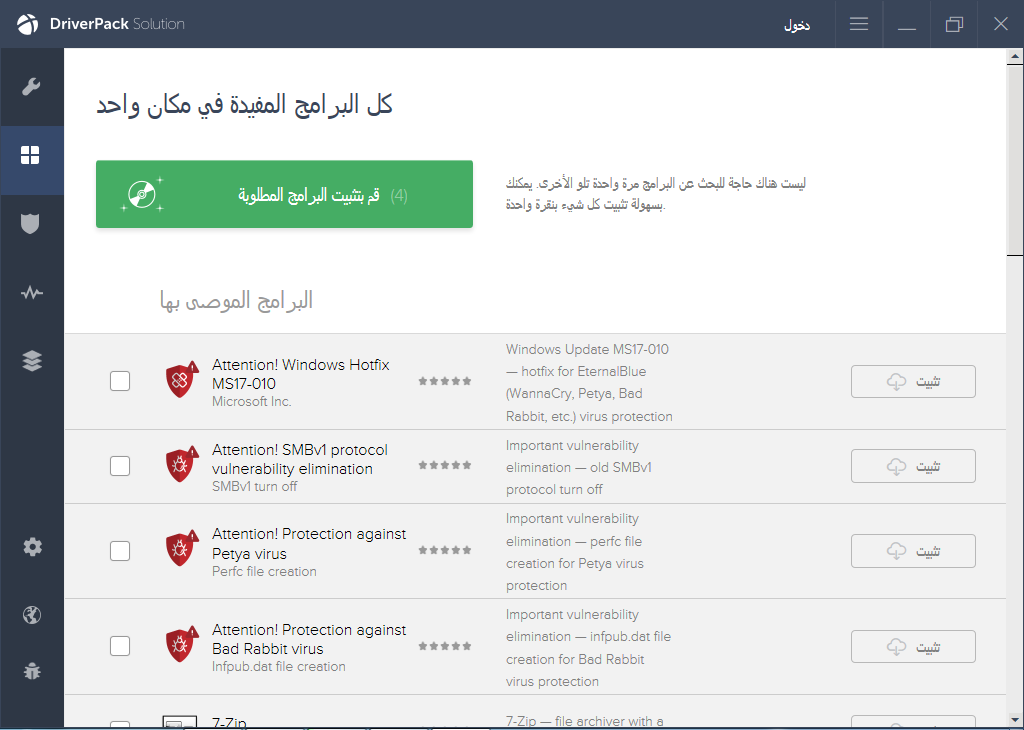This screenshot has width=1024, height=730.
Task: Click the star rating for Bad Rabbit row
Action: pos(445,646)
